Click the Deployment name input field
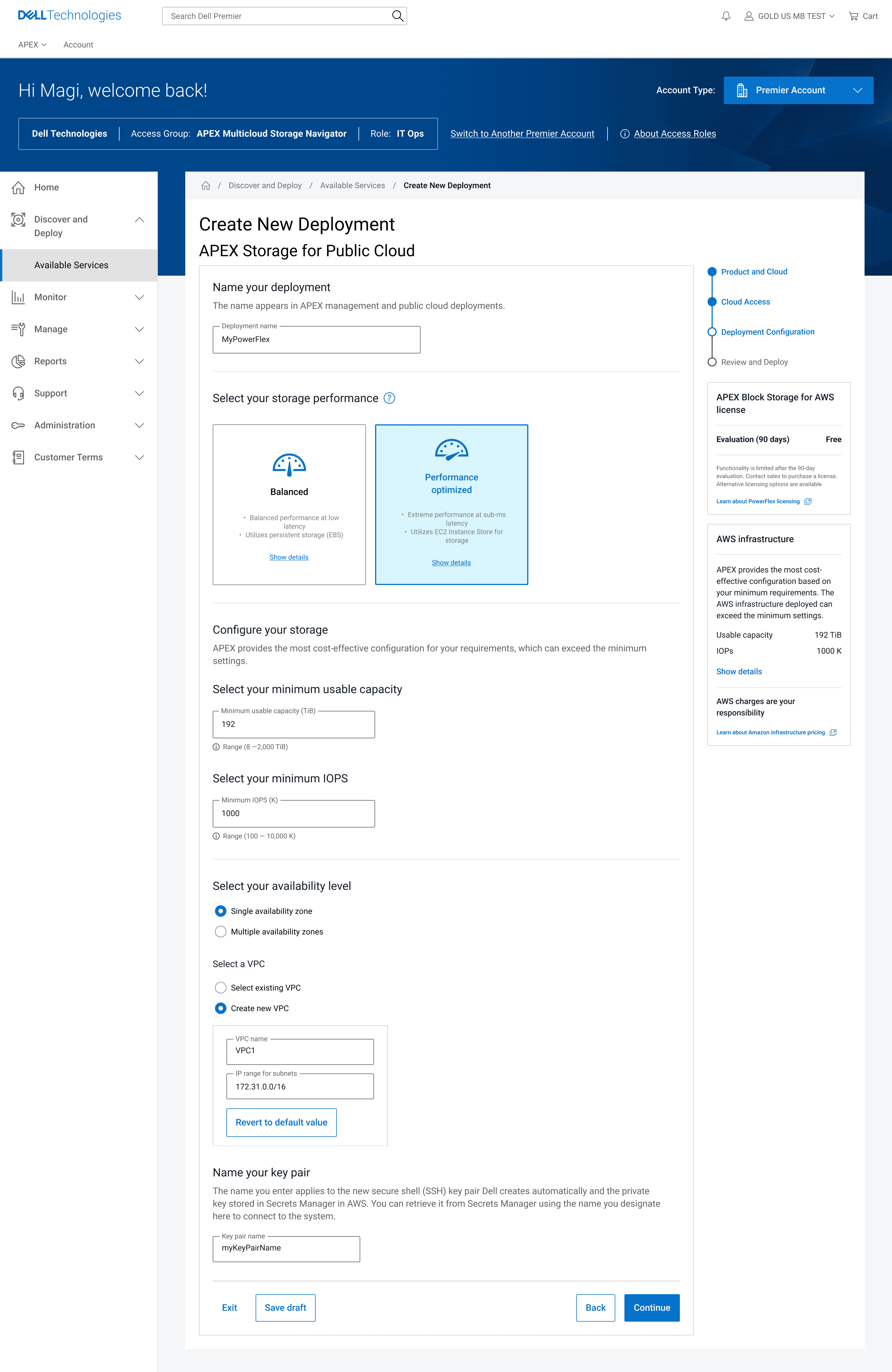Image resolution: width=892 pixels, height=1372 pixels. [316, 339]
